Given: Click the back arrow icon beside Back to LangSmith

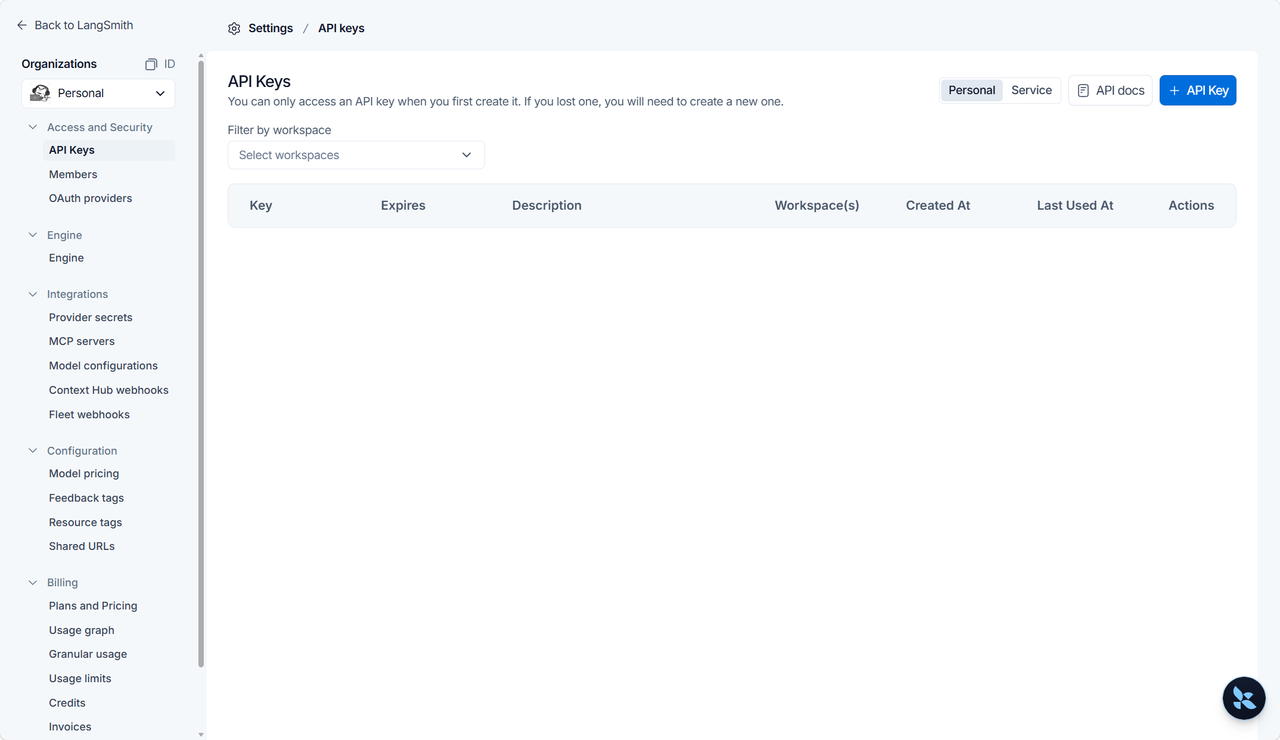Looking at the screenshot, I should pyautogui.click(x=22, y=25).
